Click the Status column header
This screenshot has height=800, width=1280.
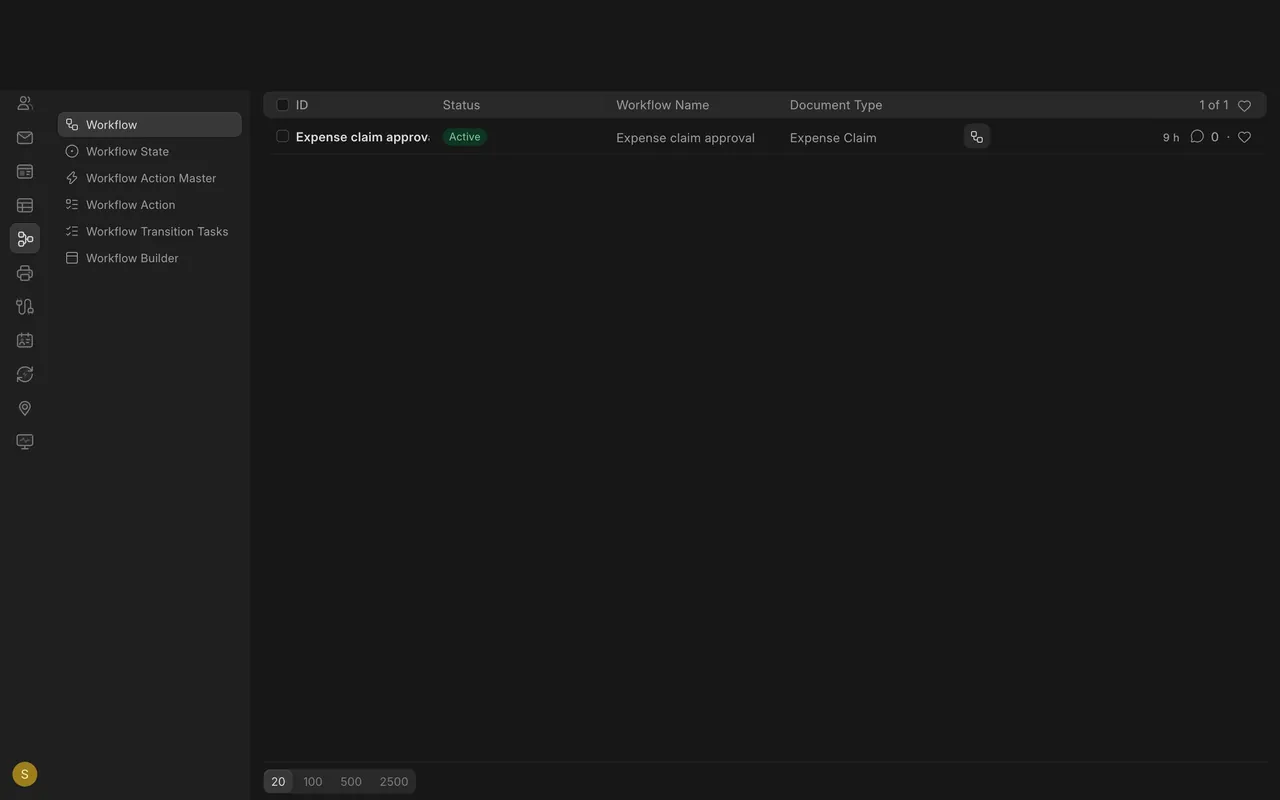pyautogui.click(x=461, y=105)
